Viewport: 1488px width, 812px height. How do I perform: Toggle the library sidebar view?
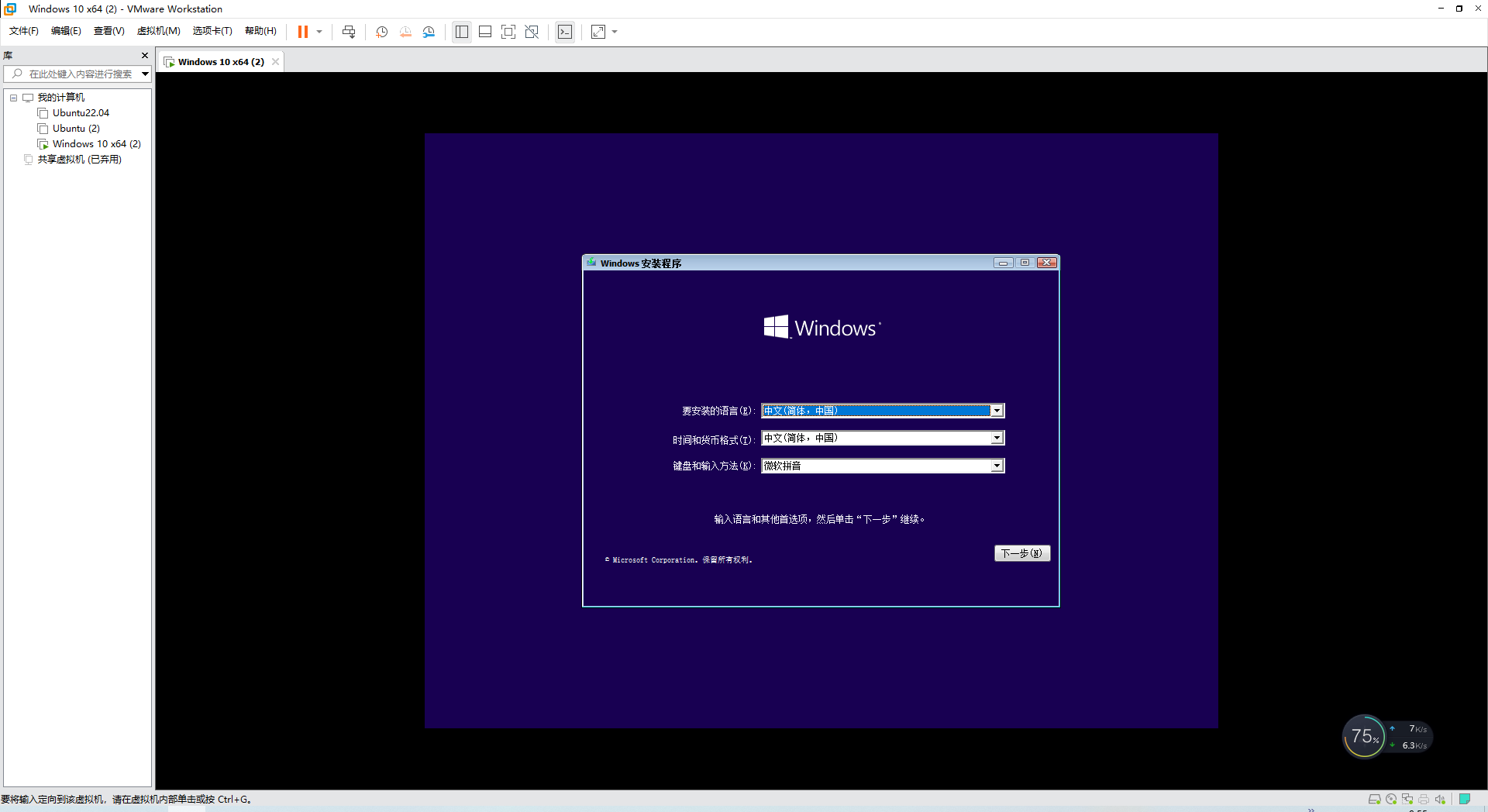click(462, 32)
